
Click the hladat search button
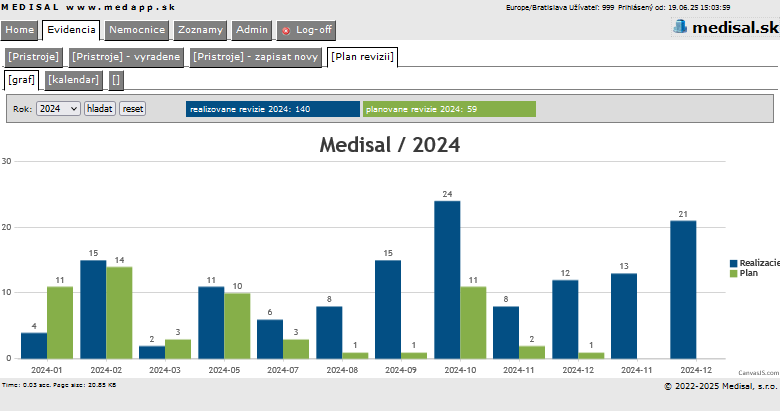[99, 108]
